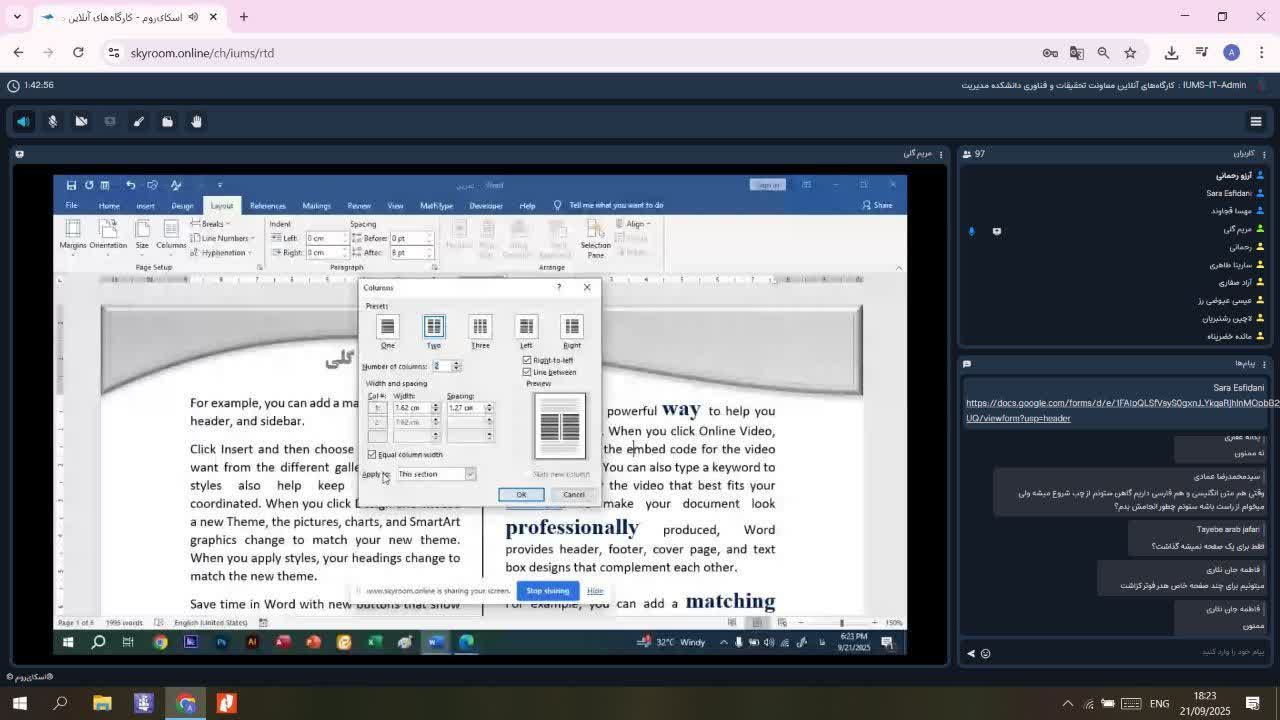Open the Skyroom file sharing folder icon

point(168,121)
